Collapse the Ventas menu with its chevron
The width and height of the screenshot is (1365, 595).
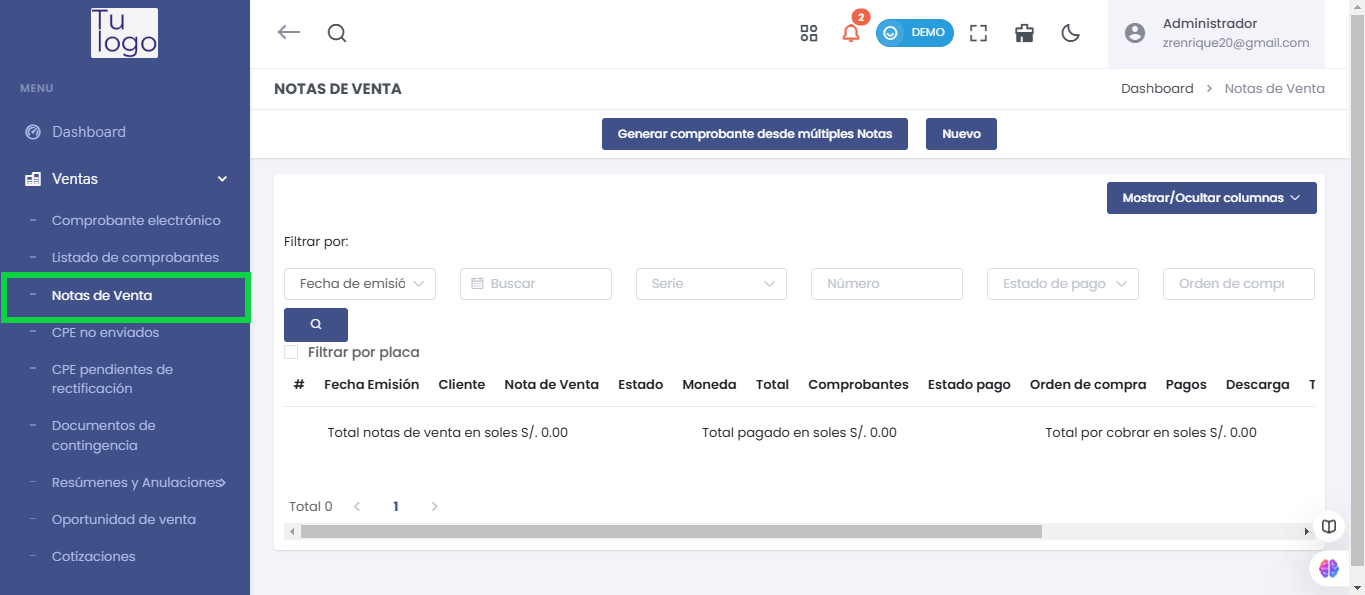click(x=221, y=178)
